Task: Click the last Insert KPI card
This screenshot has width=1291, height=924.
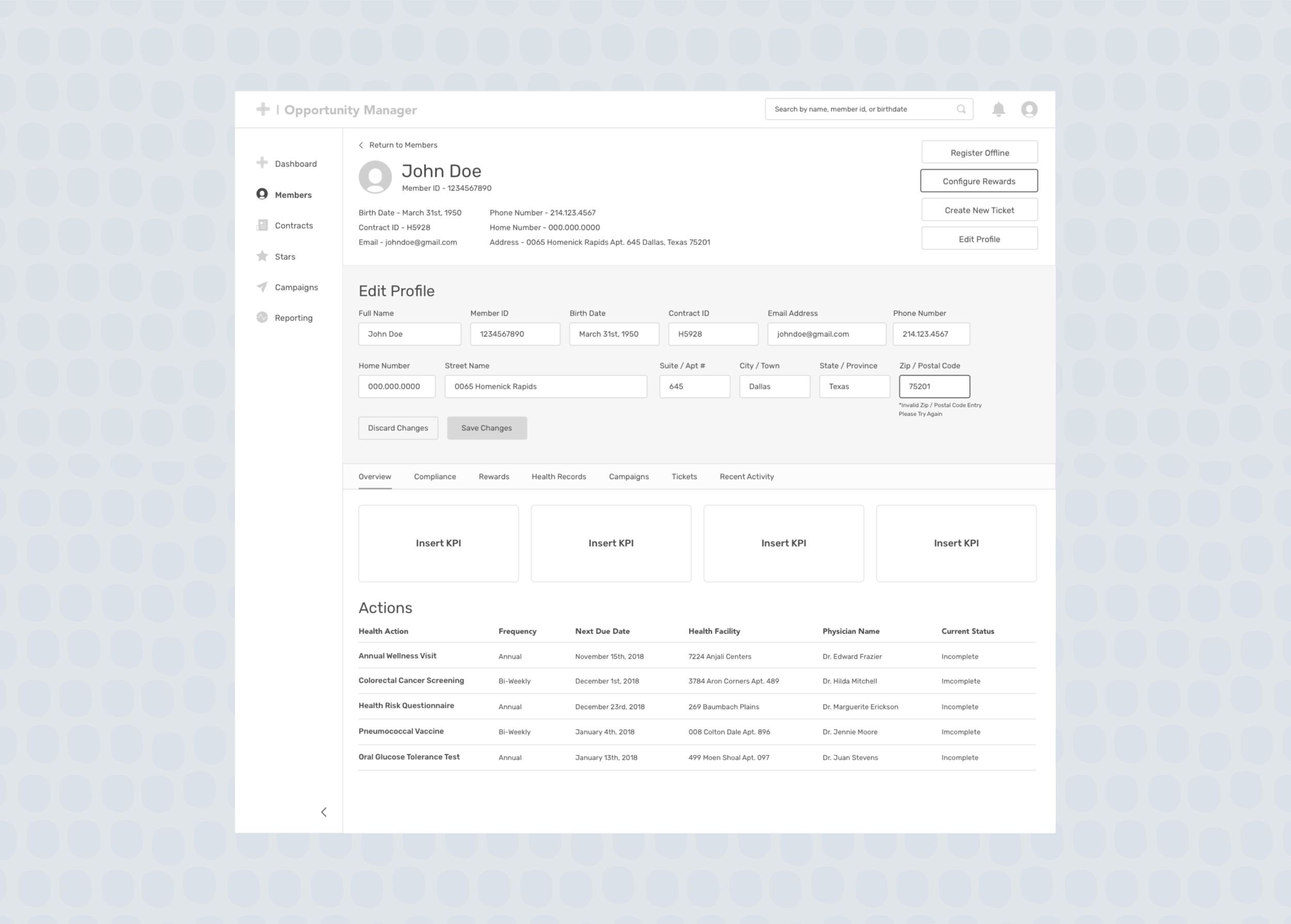Action: [956, 543]
